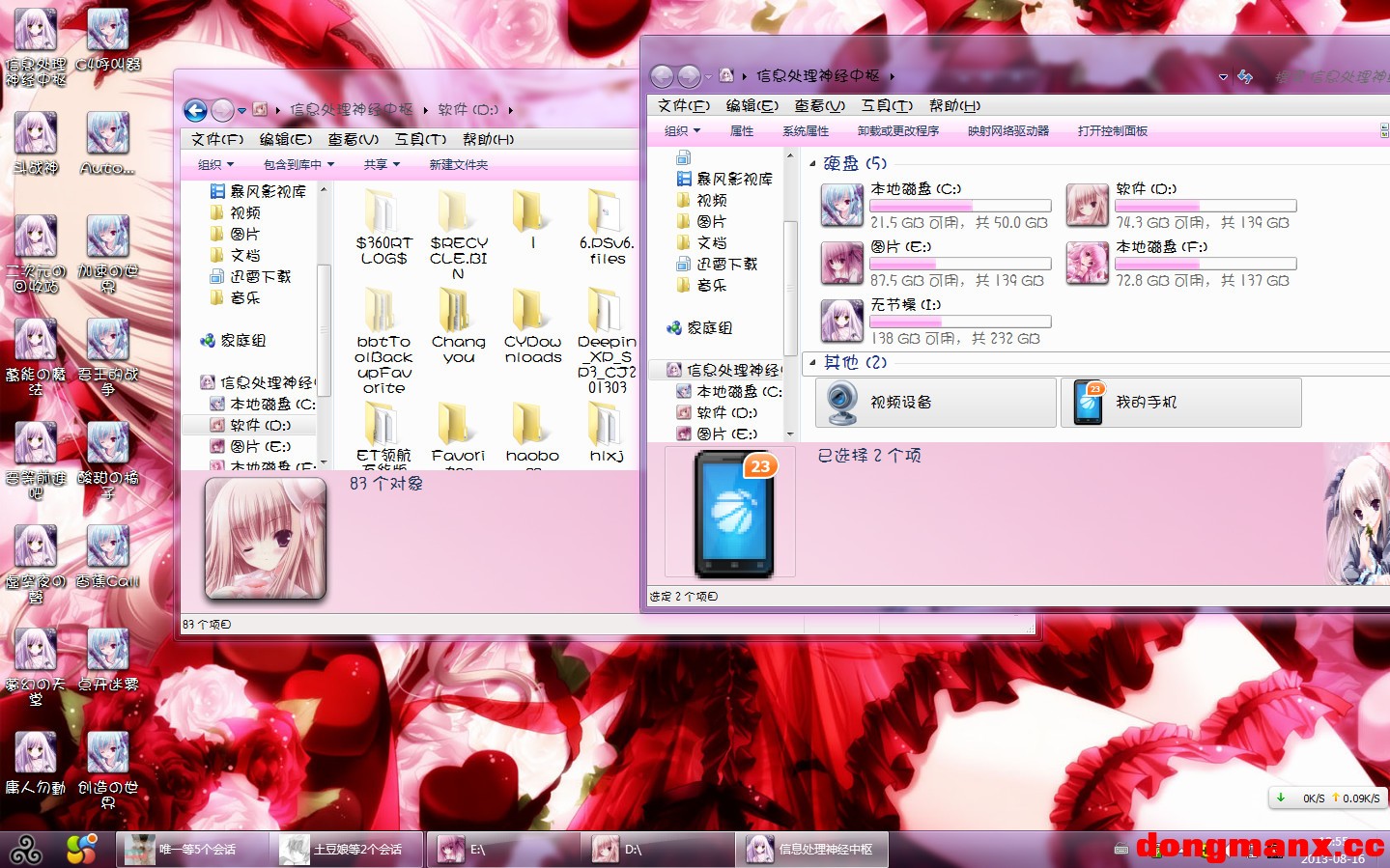Click the 斗战神 desktop shortcut
The width and height of the screenshot is (1390, 868).
point(35,133)
